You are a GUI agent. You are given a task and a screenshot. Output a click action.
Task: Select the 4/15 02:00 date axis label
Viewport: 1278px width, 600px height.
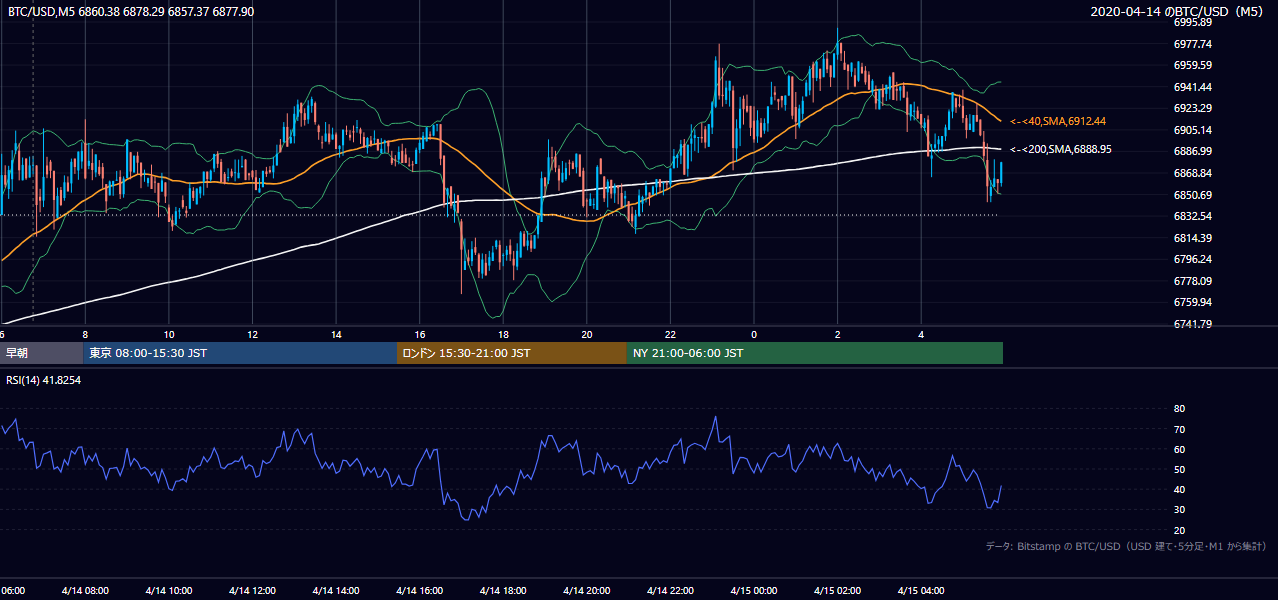837,591
